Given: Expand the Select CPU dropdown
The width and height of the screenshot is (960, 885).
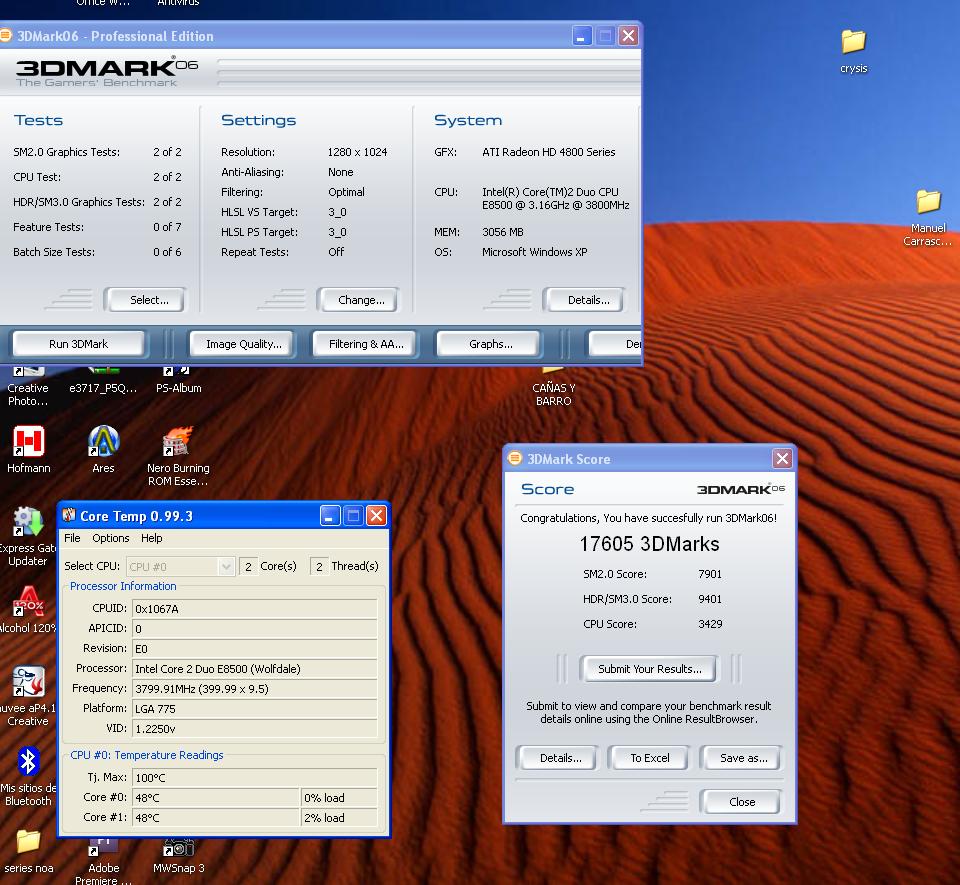Looking at the screenshot, I should (225, 567).
